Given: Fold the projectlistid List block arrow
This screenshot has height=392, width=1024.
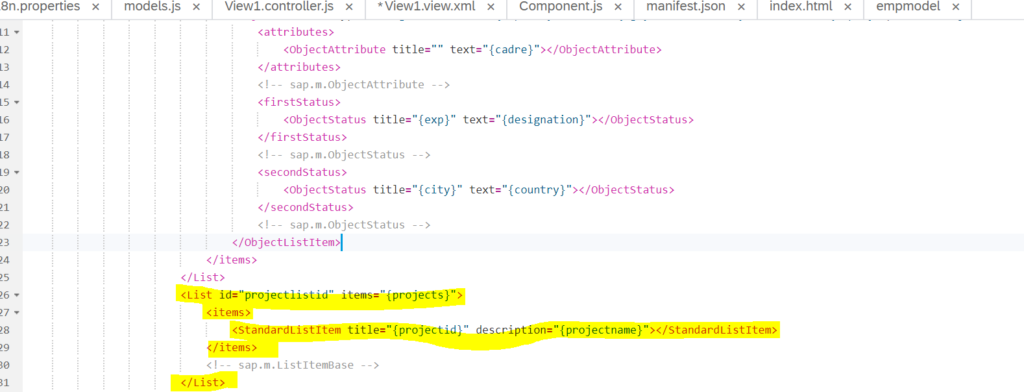Looking at the screenshot, I should click(16, 295).
